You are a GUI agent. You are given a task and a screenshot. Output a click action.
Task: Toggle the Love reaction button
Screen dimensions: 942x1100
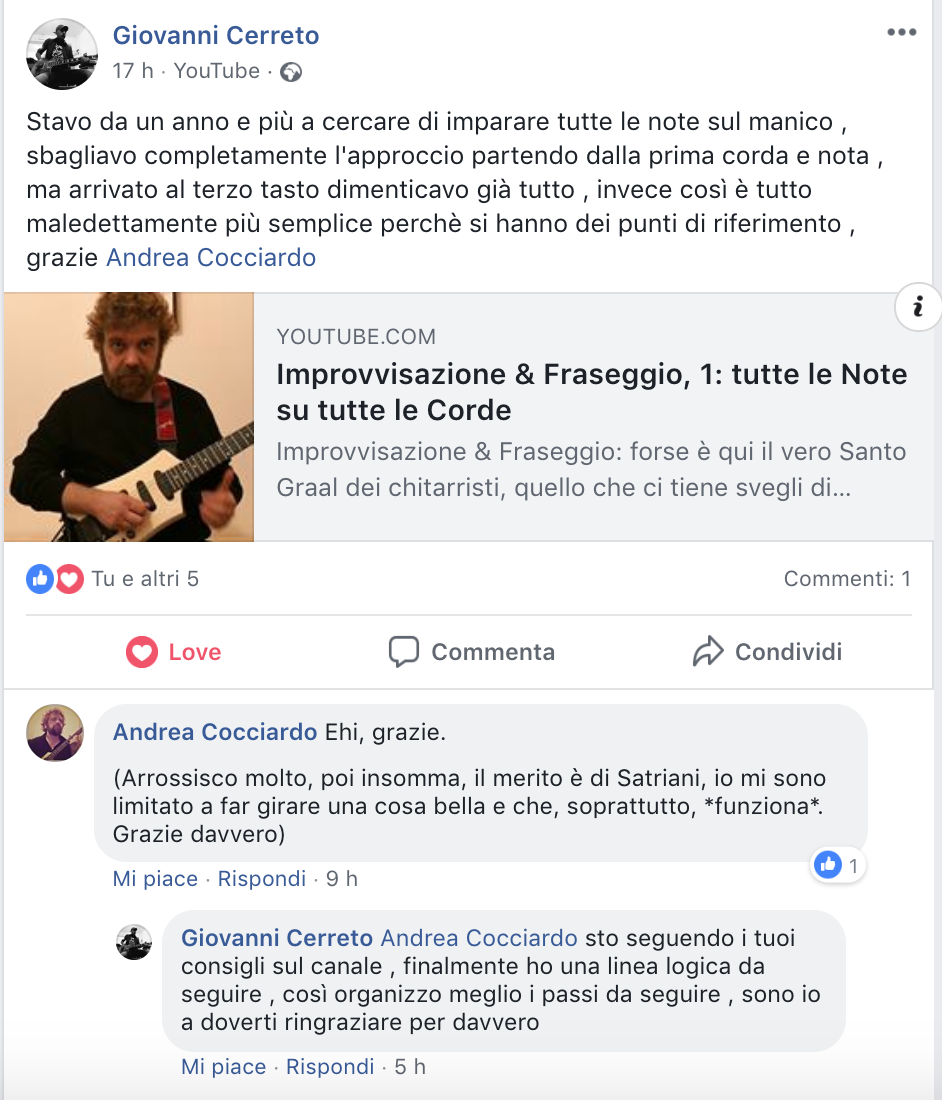coord(173,652)
